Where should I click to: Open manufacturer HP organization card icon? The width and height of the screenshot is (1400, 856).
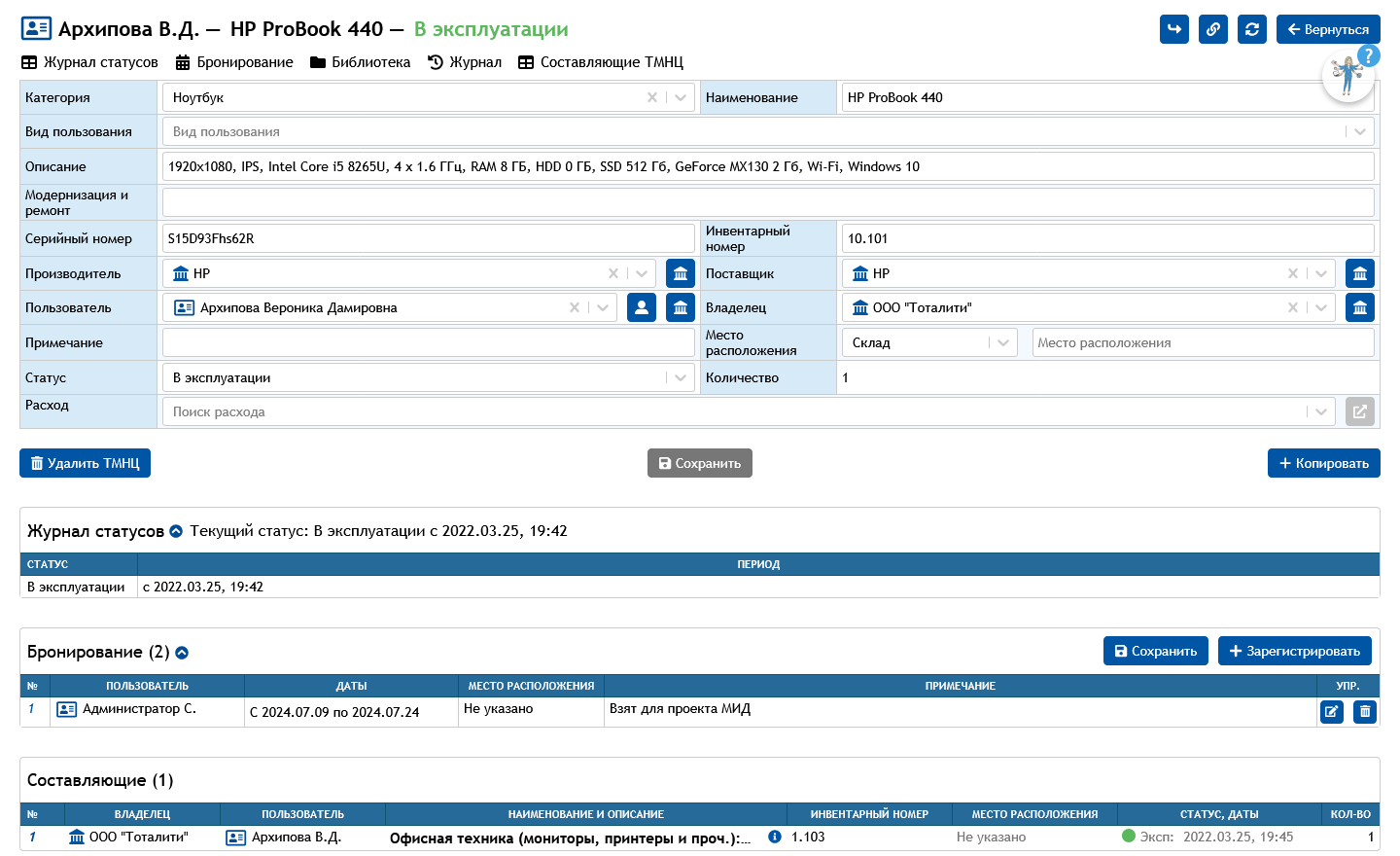point(681,273)
